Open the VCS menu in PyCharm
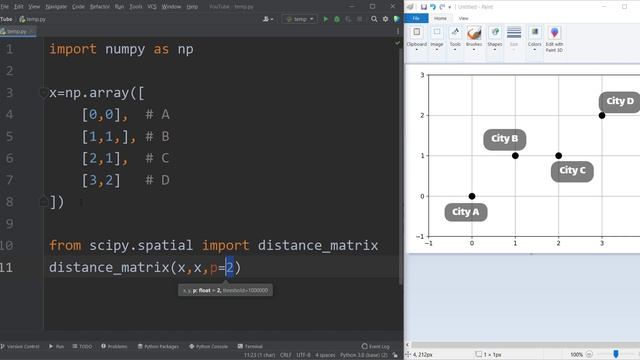640x360 pixels. 152,7
